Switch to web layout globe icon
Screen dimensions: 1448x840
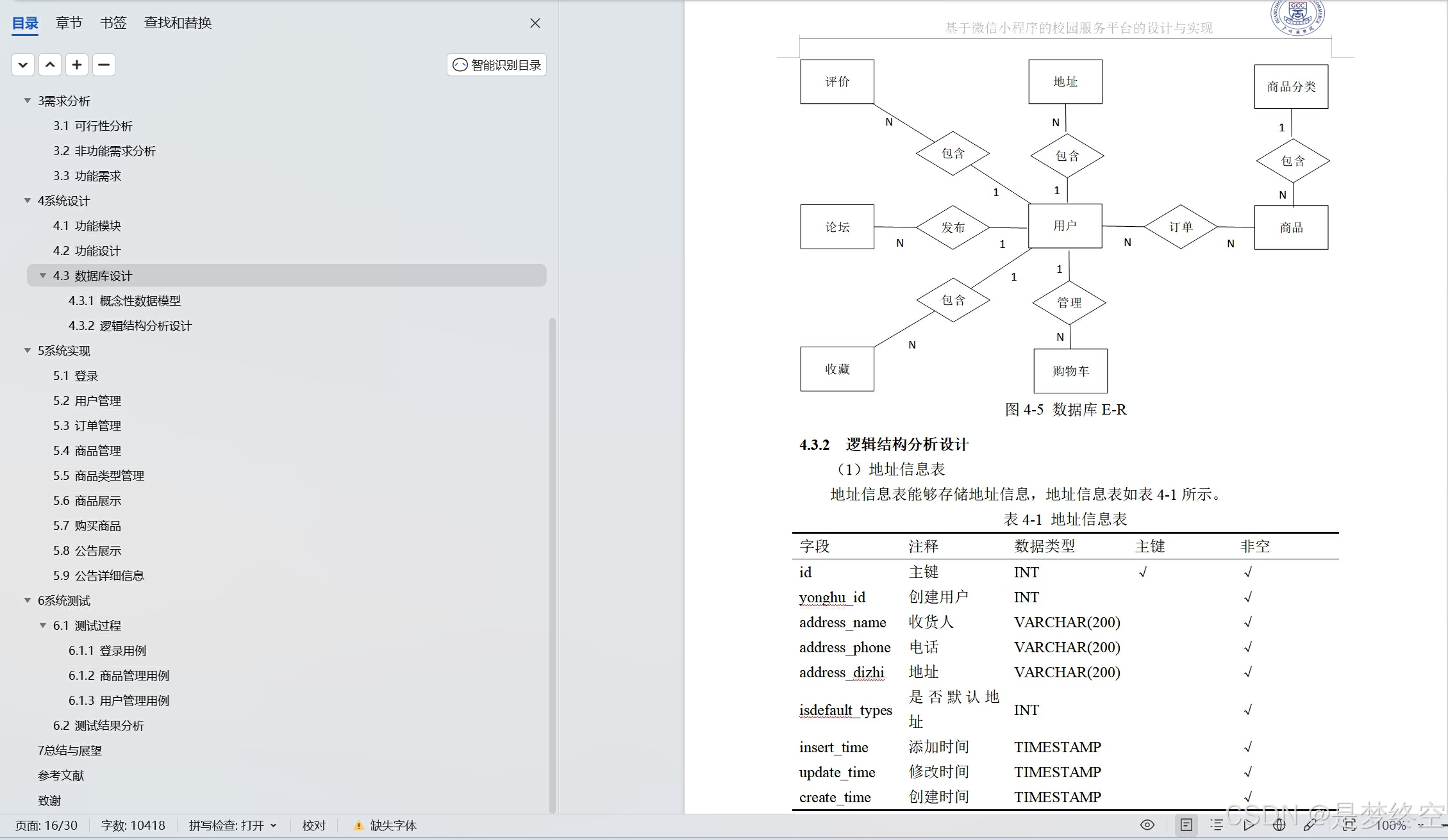click(1279, 825)
